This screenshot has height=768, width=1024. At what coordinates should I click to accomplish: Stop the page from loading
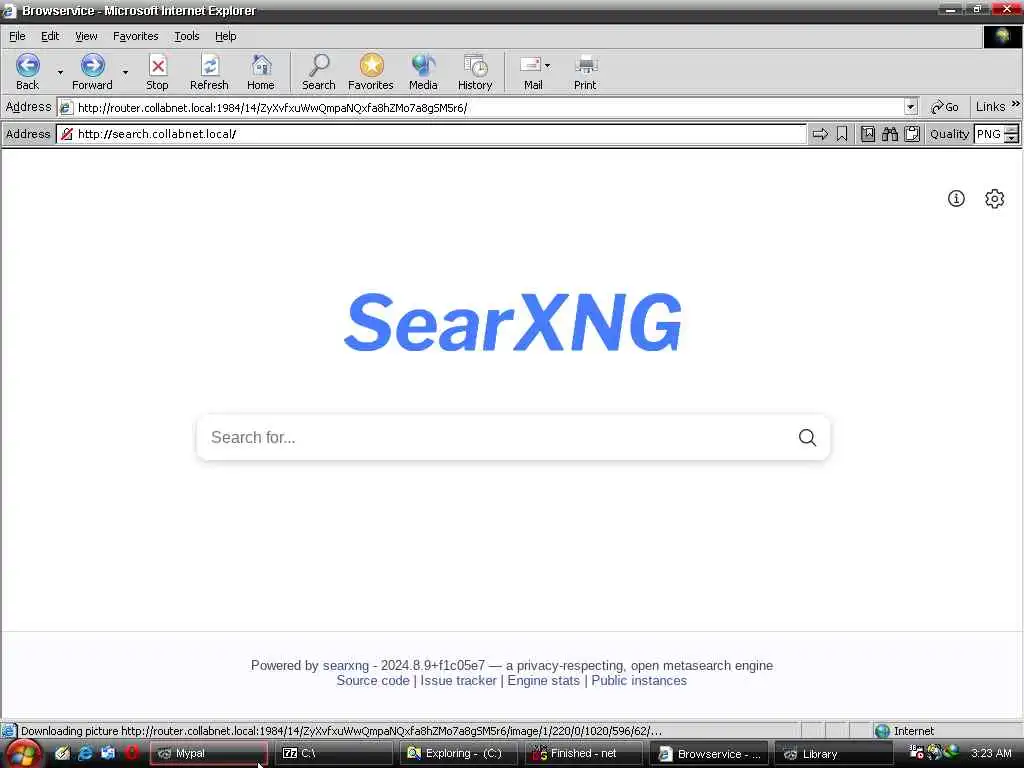157,72
